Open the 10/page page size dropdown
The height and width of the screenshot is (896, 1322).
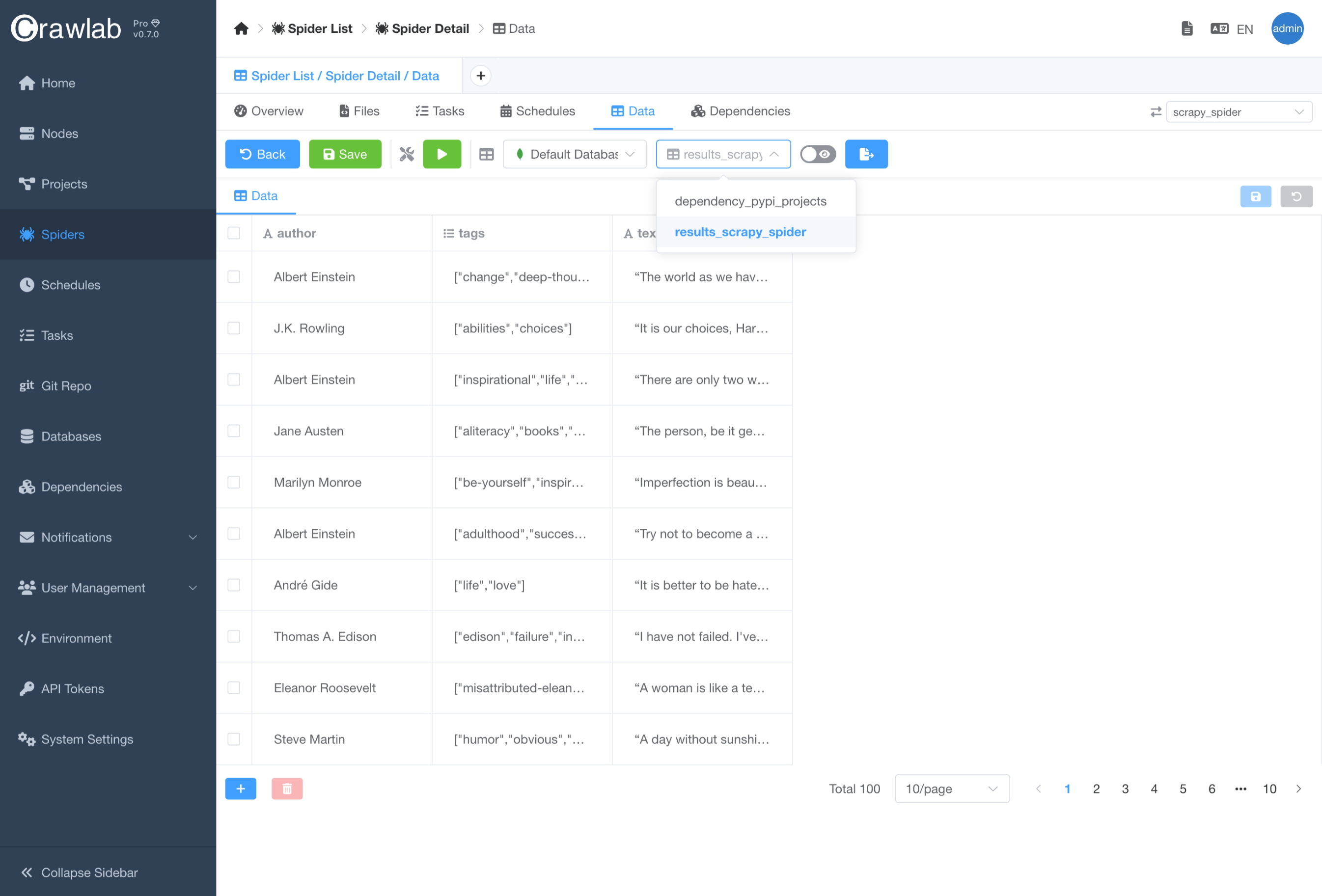[x=951, y=788]
